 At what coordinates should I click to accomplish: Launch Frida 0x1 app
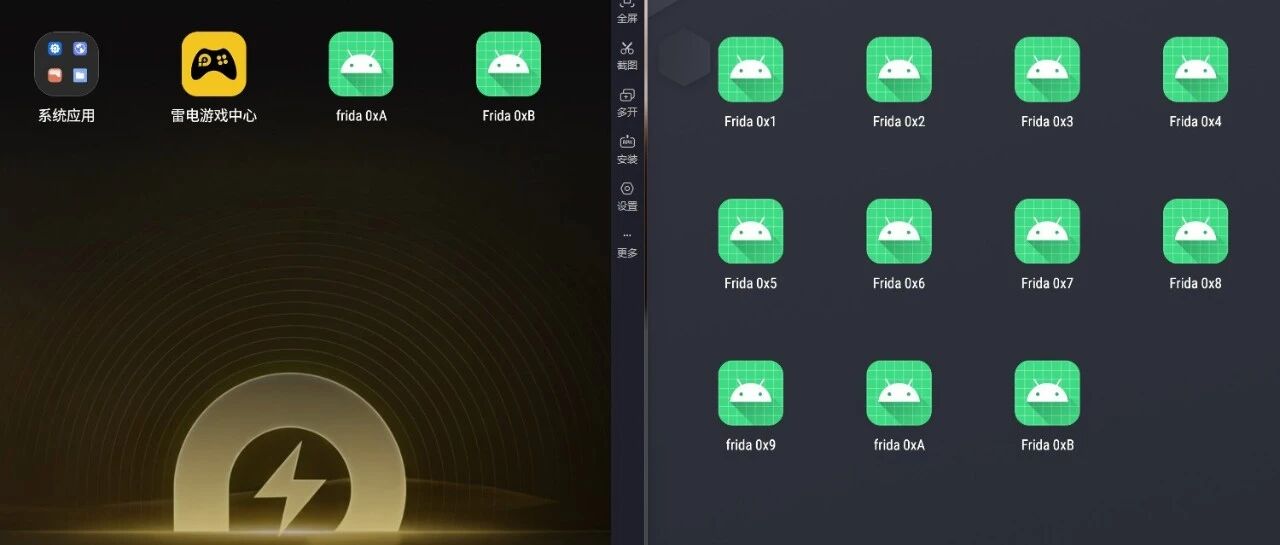(750, 69)
